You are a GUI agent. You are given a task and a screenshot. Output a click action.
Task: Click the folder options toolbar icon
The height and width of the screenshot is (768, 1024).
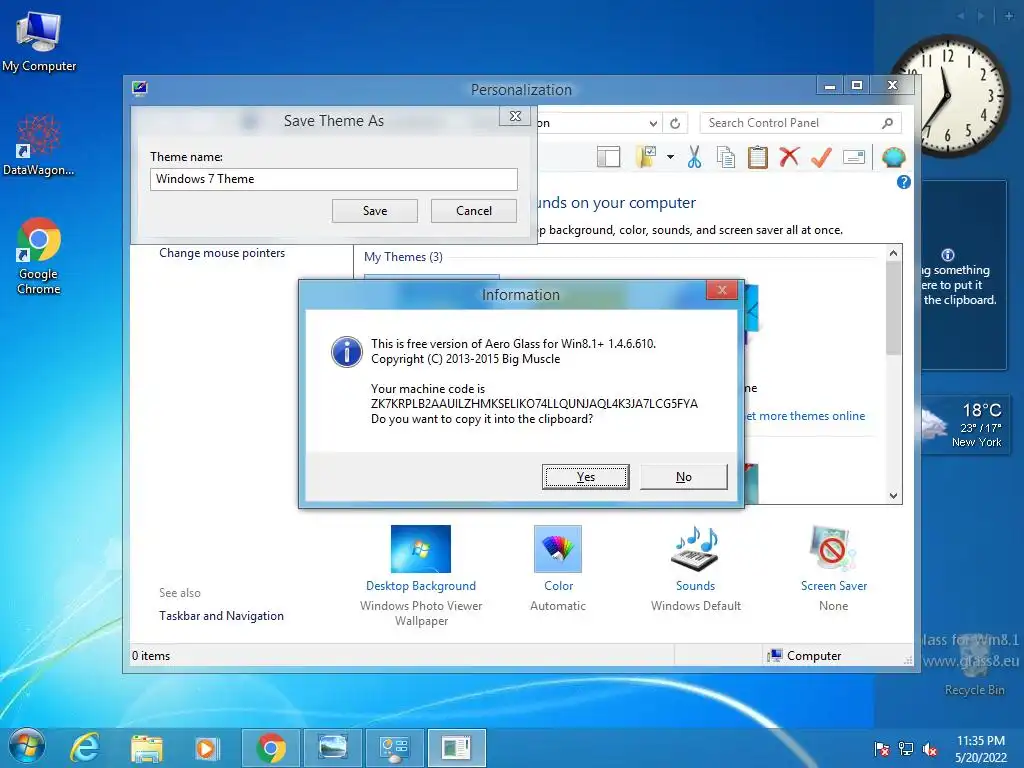pos(646,157)
